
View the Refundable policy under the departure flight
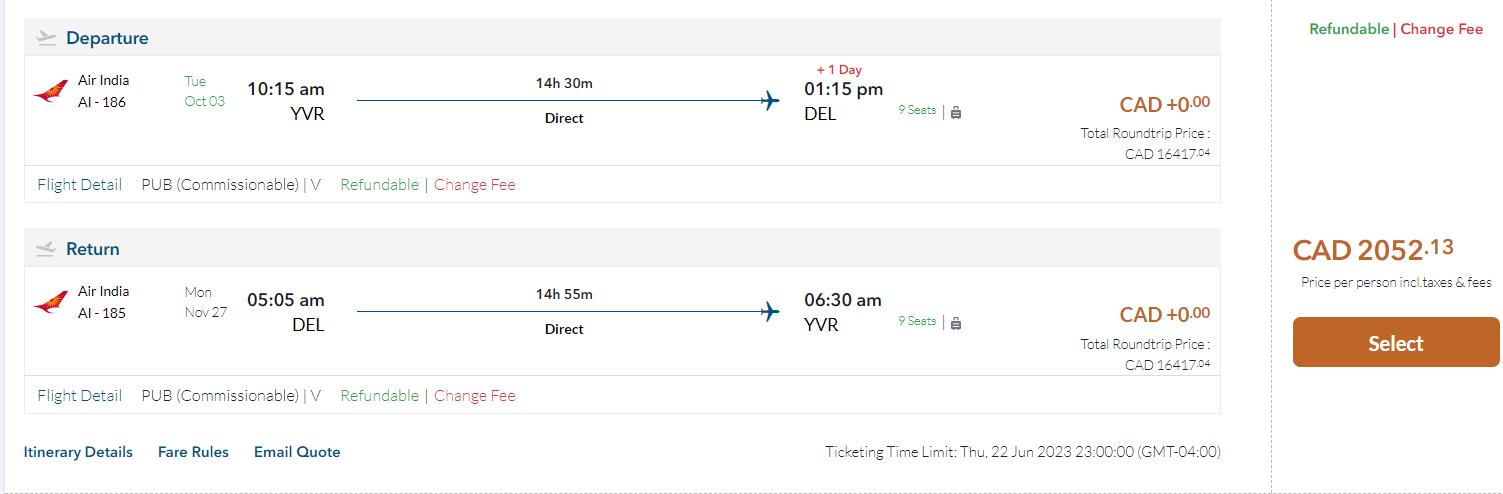pyautogui.click(x=379, y=184)
